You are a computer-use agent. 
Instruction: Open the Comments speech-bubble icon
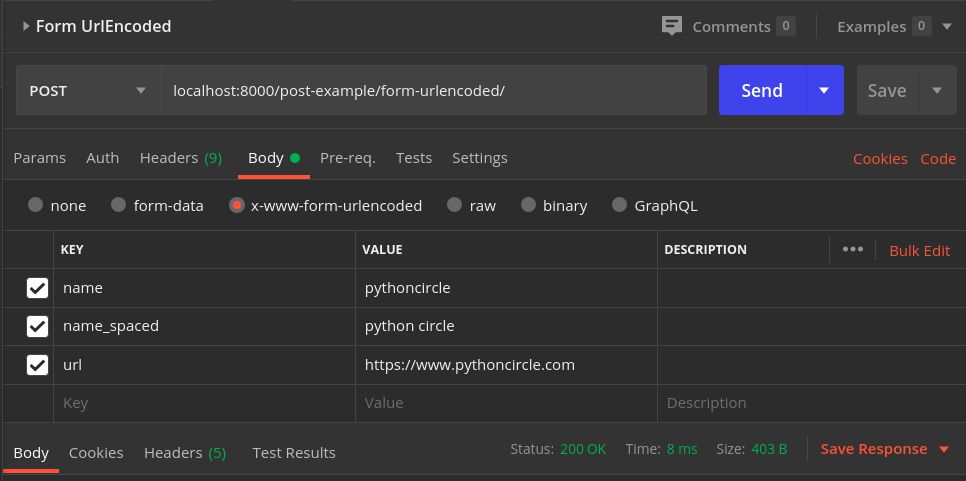(x=672, y=26)
